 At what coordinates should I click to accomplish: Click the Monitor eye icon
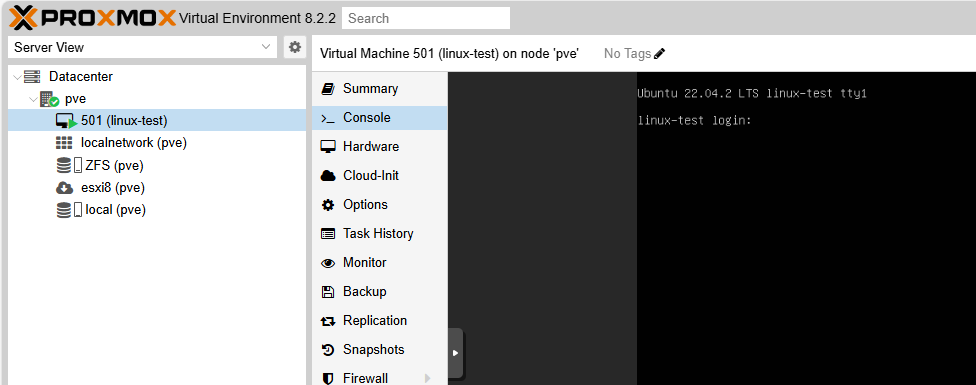pyautogui.click(x=327, y=263)
